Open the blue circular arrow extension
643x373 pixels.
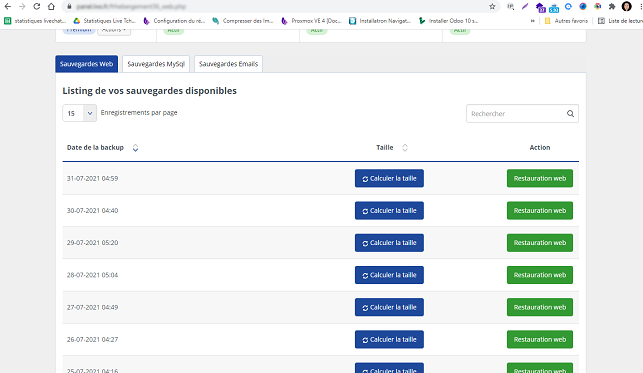pos(568,6)
